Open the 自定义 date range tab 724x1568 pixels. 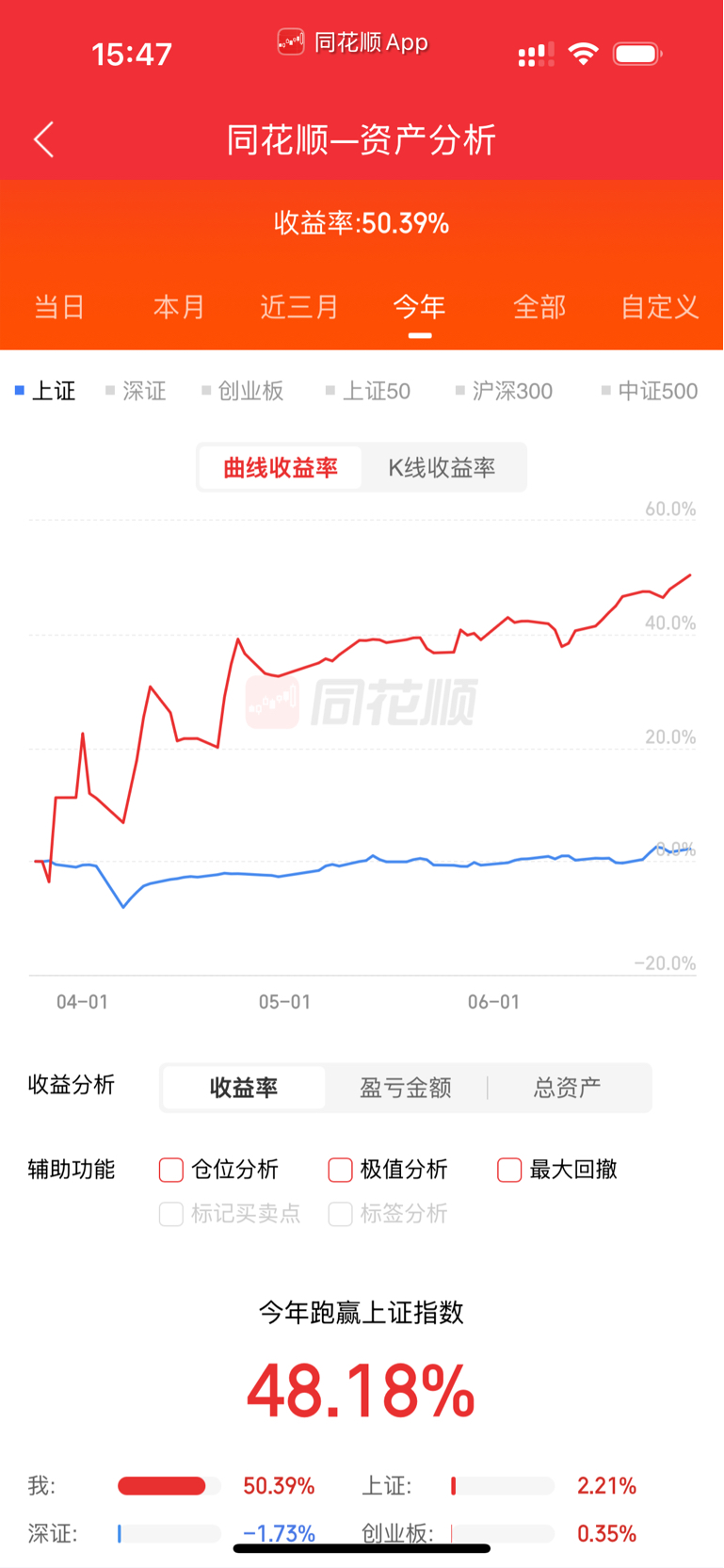point(660,307)
